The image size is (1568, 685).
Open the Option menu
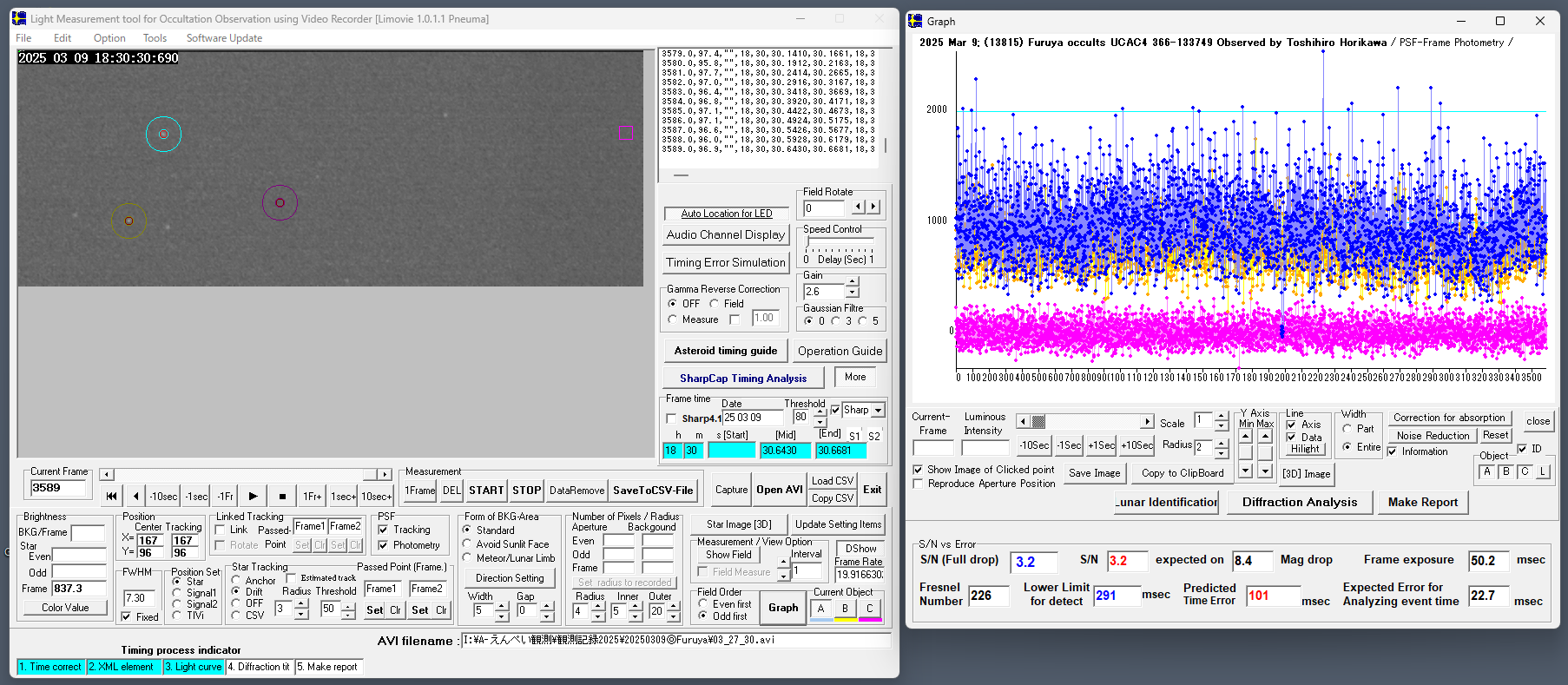[x=109, y=38]
